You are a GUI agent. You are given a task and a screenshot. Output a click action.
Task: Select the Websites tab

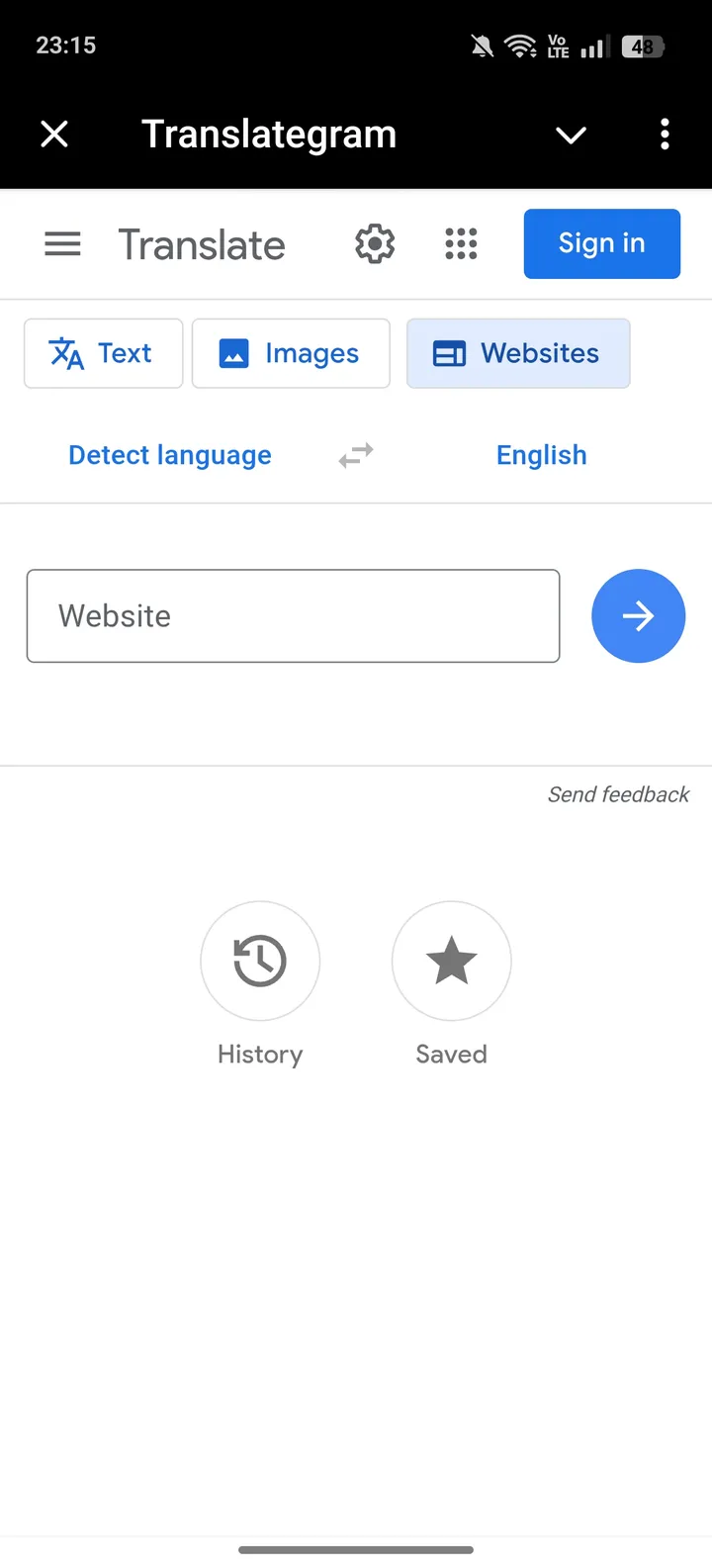coord(518,353)
